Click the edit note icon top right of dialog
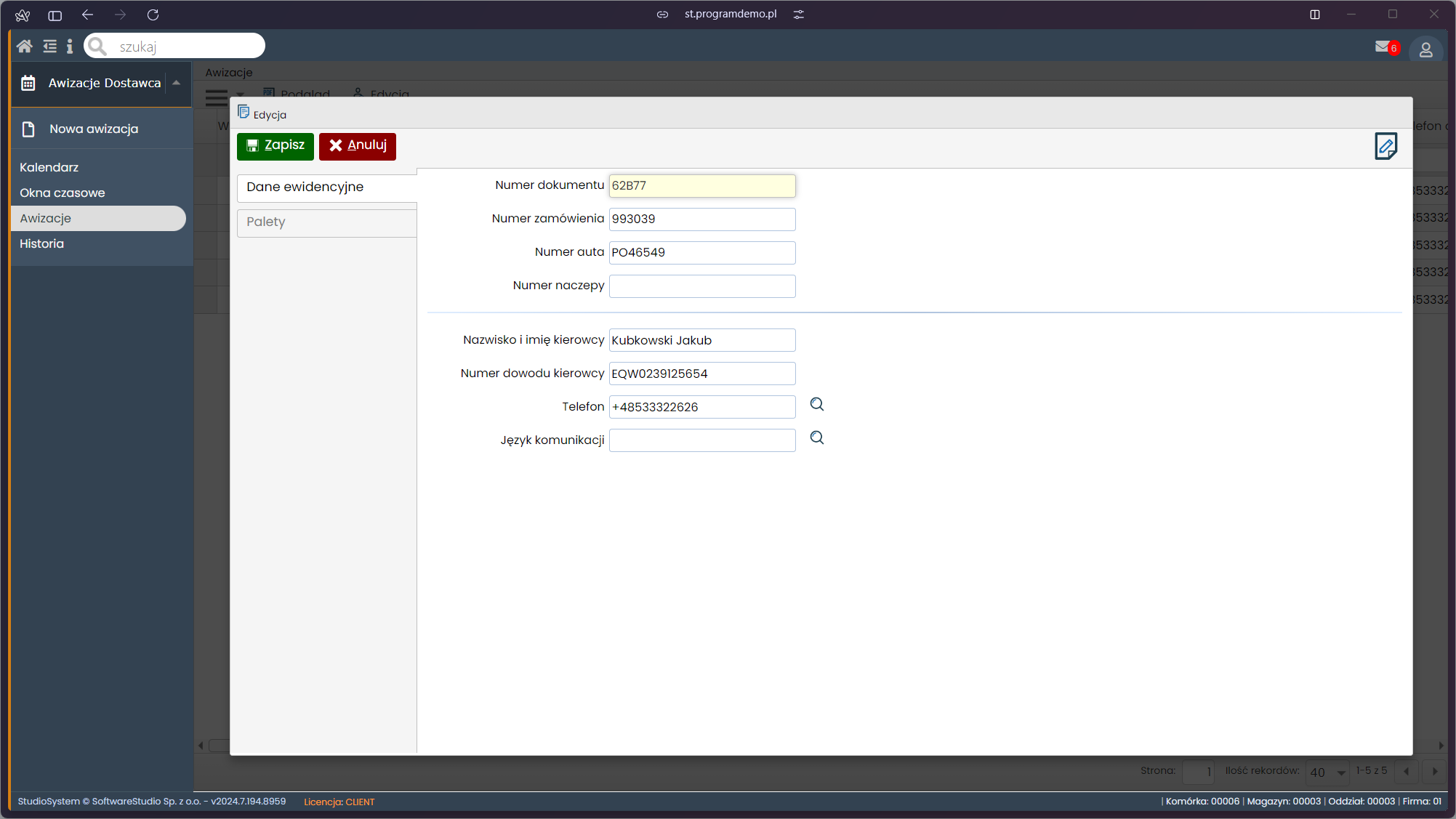 point(1385,146)
